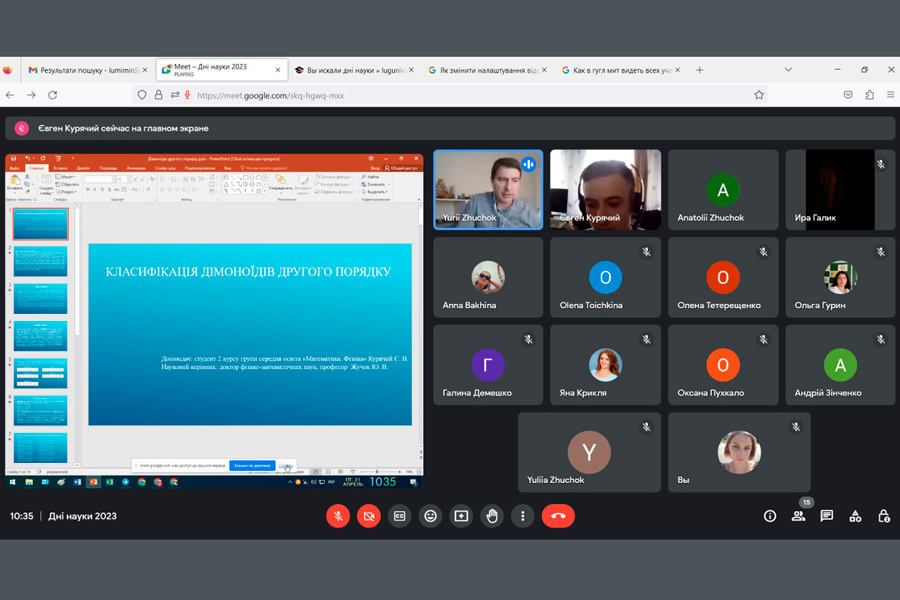The image size is (900, 600).
Task: Go forward in browser history
Action: (31, 95)
